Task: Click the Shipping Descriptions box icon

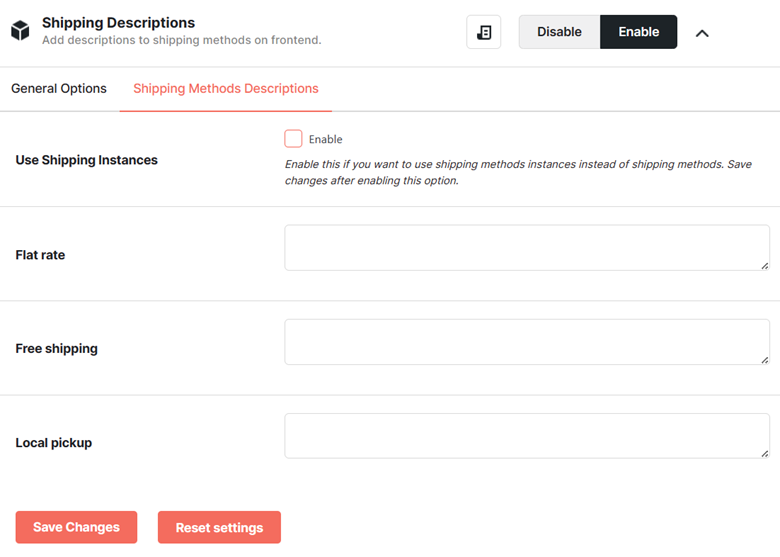Action: (20, 31)
